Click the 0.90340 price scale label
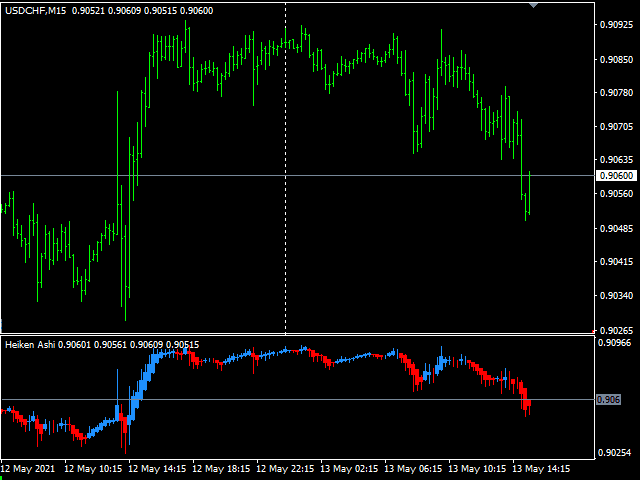The height and width of the screenshot is (480, 640). [616, 296]
